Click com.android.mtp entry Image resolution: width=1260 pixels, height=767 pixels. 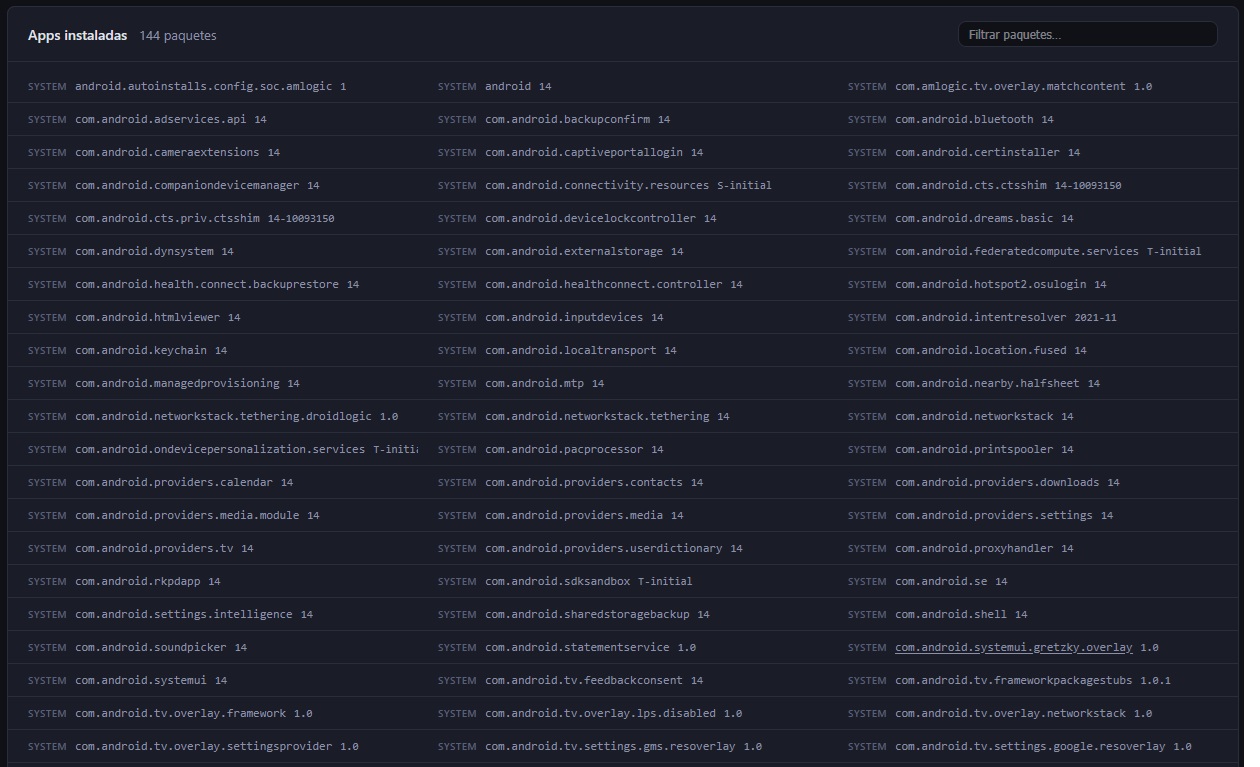tap(534, 383)
